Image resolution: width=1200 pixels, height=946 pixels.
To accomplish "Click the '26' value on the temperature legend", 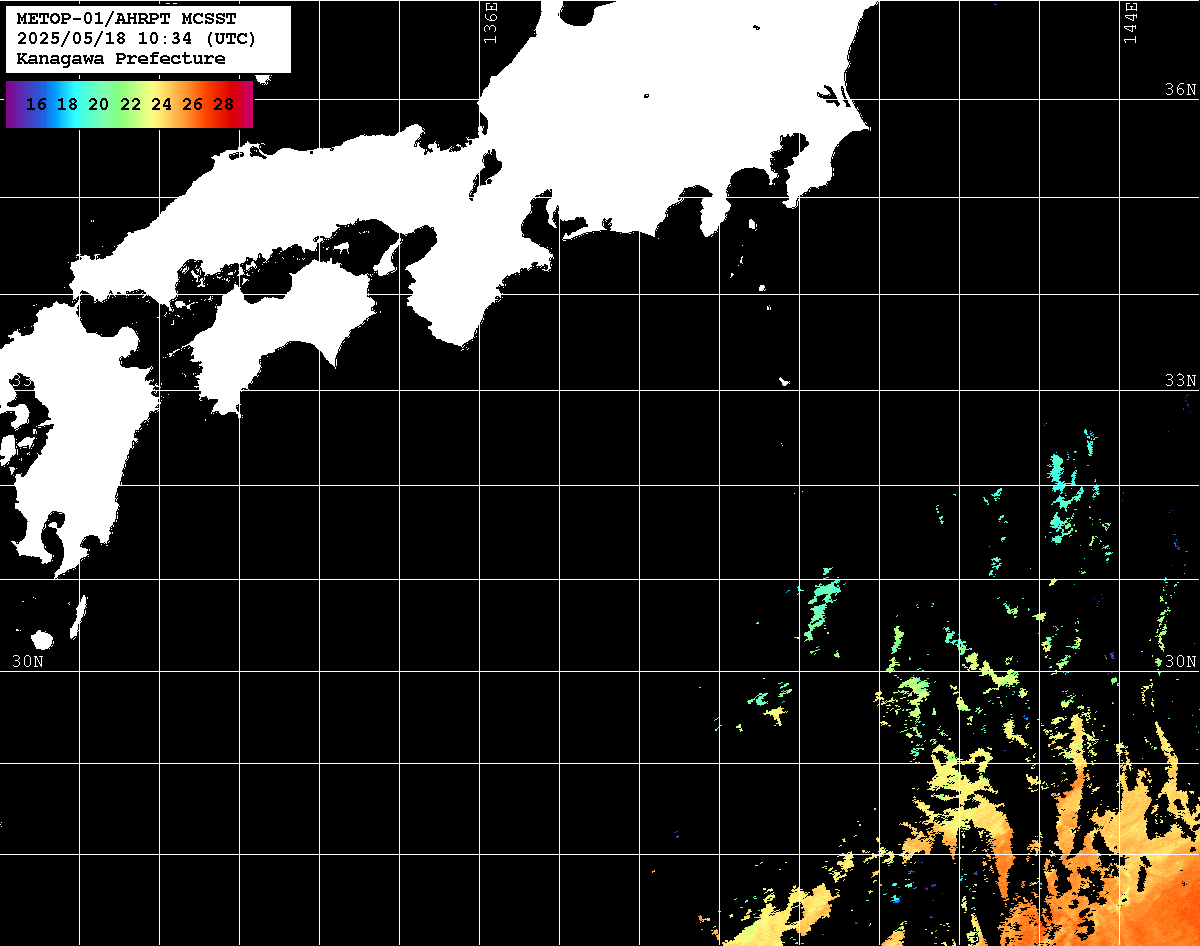I will coord(193,104).
